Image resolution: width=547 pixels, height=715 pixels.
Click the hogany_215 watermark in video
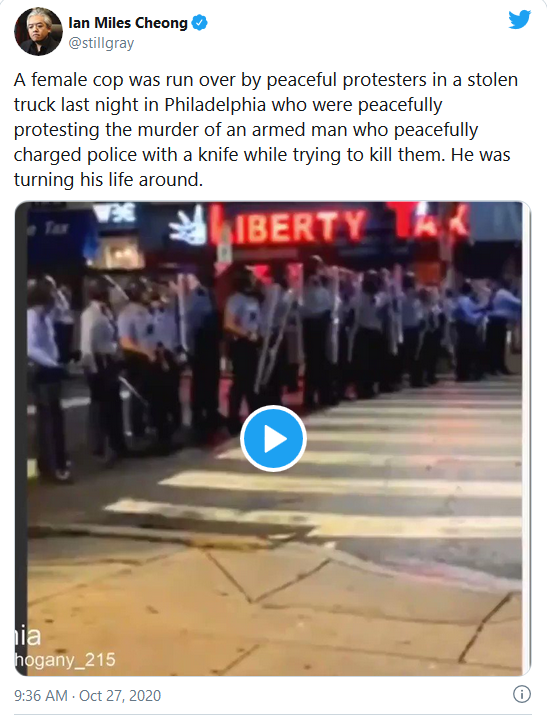tap(65, 660)
